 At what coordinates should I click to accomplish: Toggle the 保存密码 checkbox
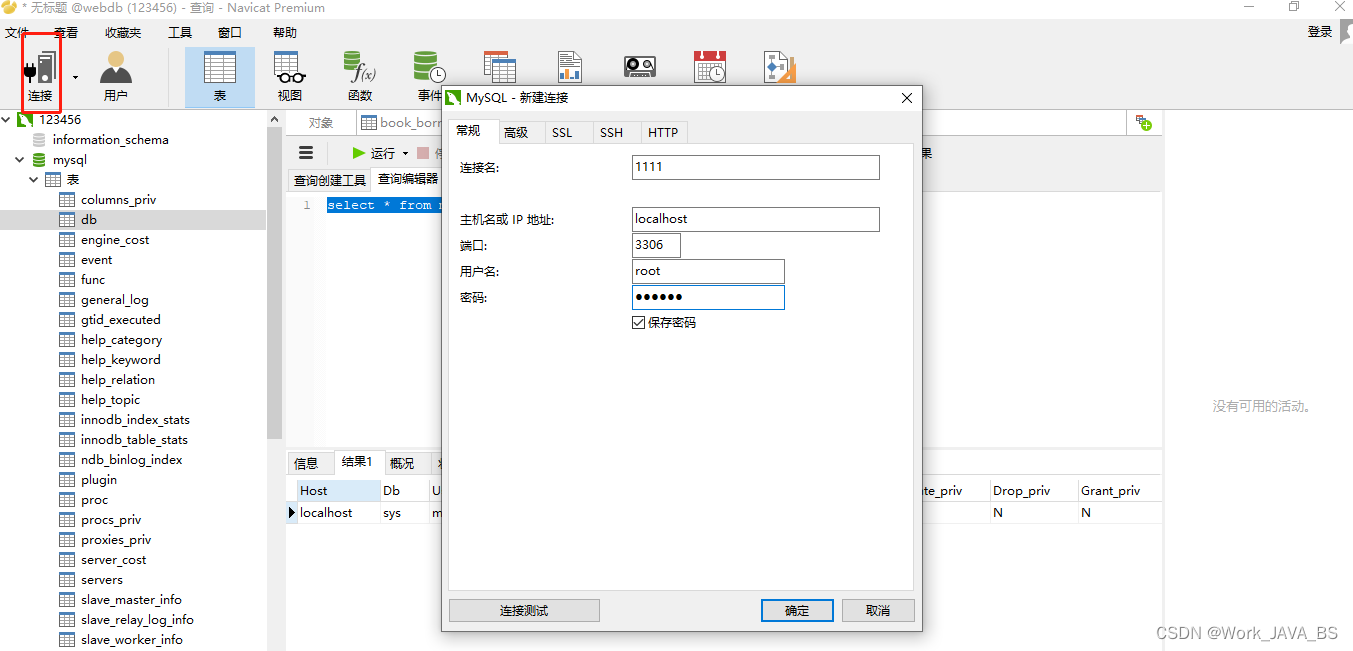[x=639, y=323]
